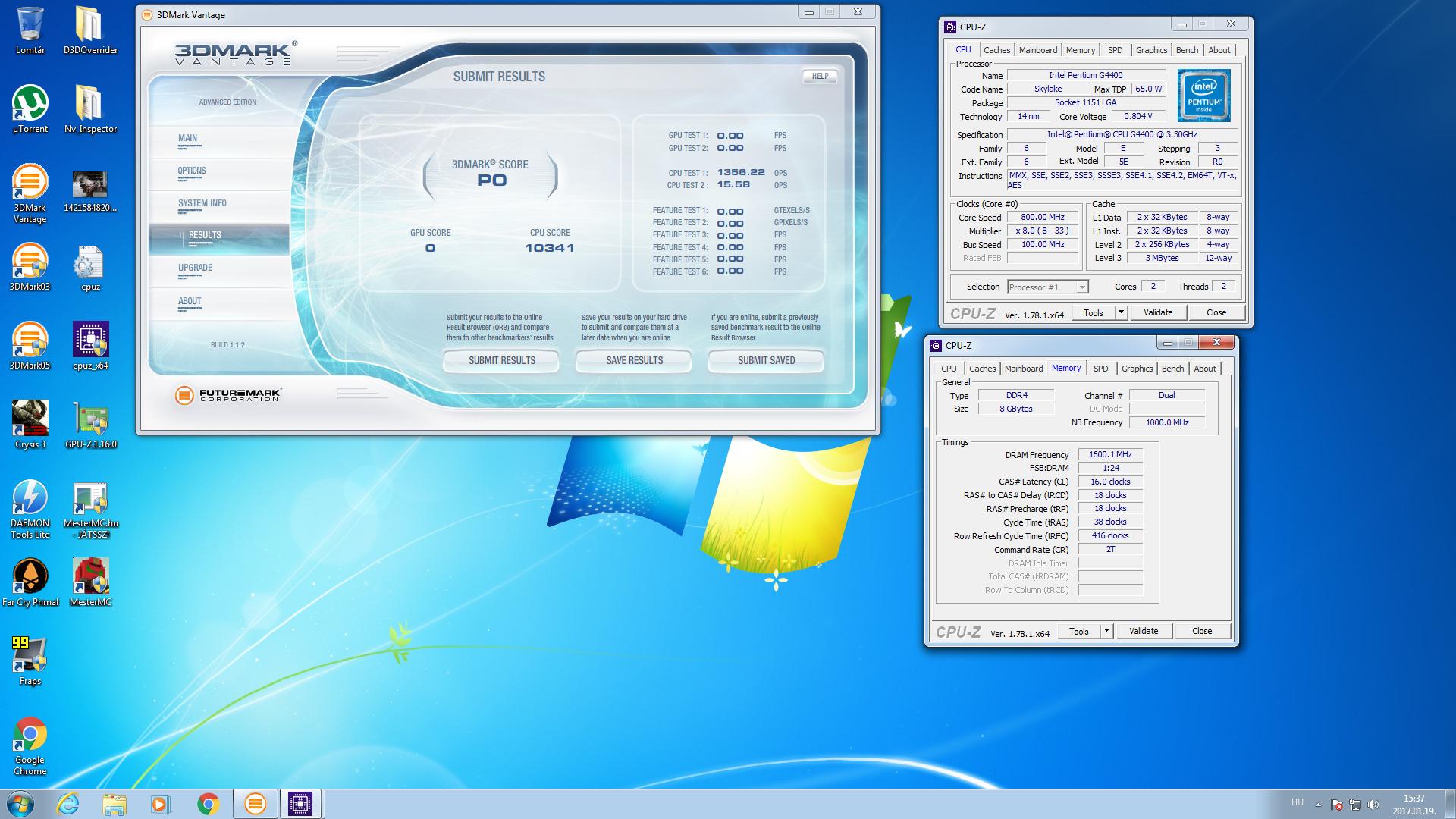
Task: Click Validate in the upper CPU-Z window
Action: coord(1157,312)
